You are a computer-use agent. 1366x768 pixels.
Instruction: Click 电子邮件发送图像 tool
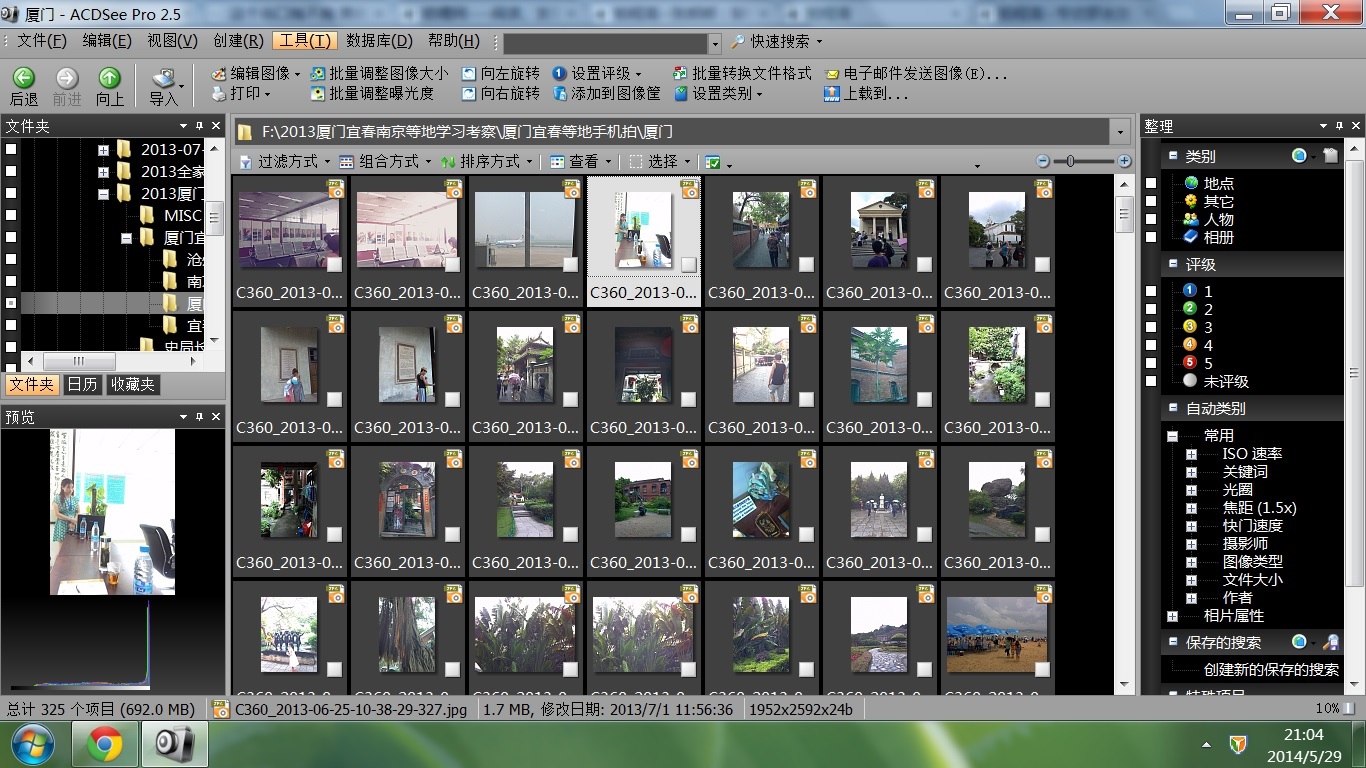point(915,73)
